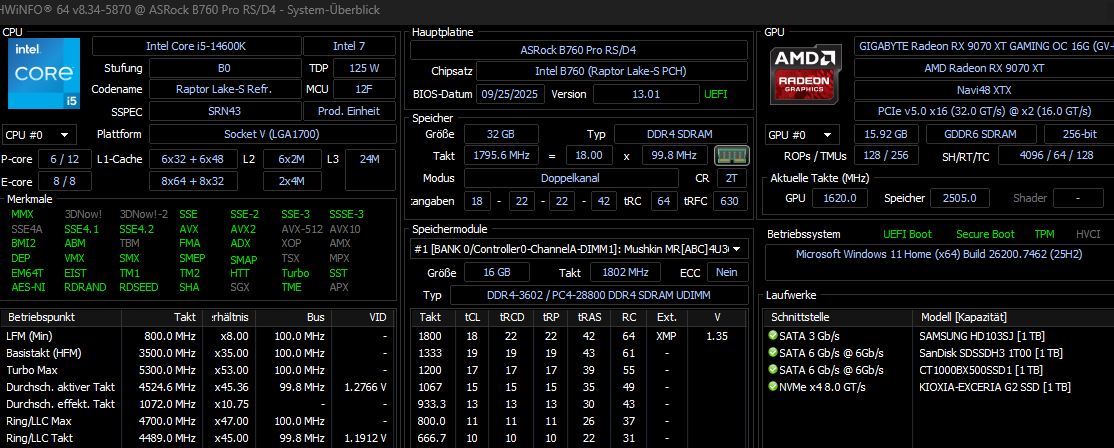The height and width of the screenshot is (448, 1114).
Task: Click the PCIe v5.0 x16 link field
Action: click(984, 111)
